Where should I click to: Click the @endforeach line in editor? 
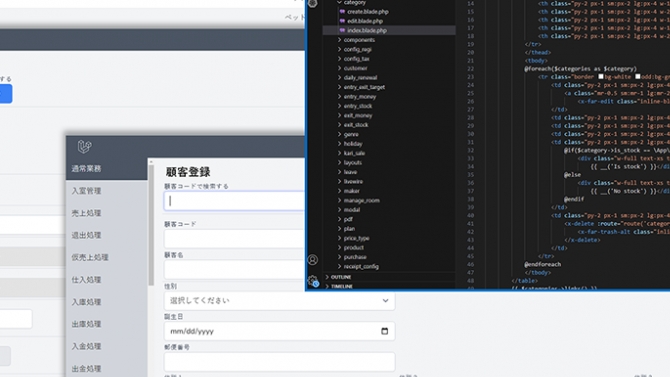pos(543,265)
